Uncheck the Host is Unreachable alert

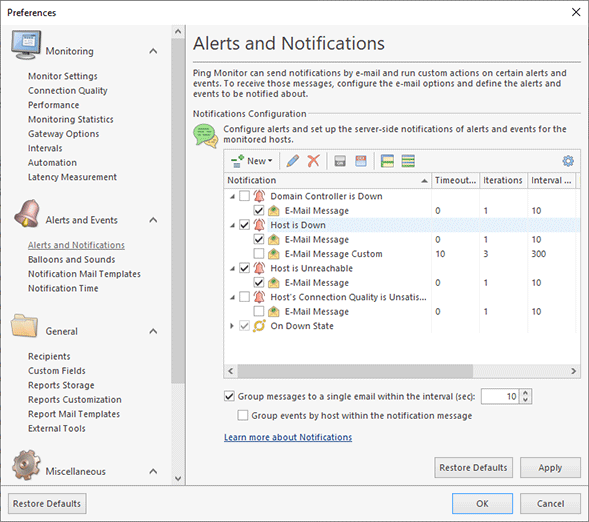[x=245, y=268]
